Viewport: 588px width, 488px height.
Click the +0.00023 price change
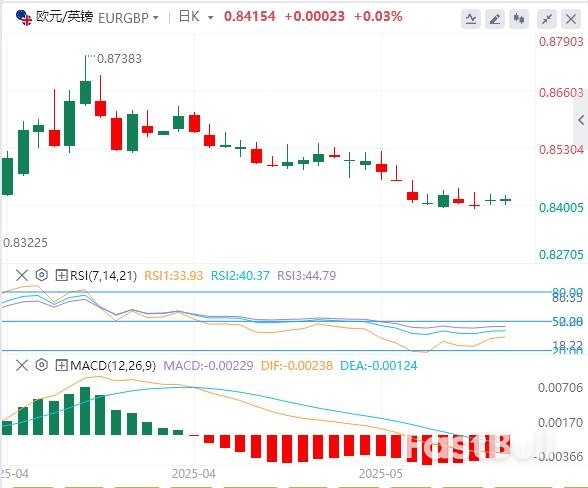coord(315,17)
